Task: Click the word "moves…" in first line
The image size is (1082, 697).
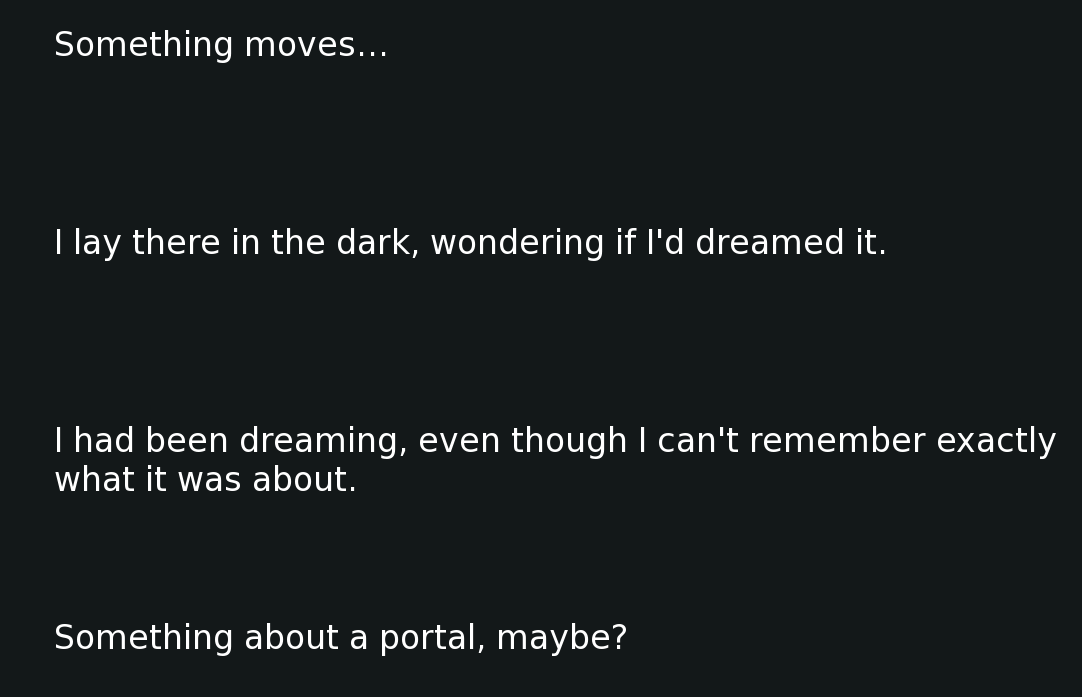Action: [x=316, y=46]
